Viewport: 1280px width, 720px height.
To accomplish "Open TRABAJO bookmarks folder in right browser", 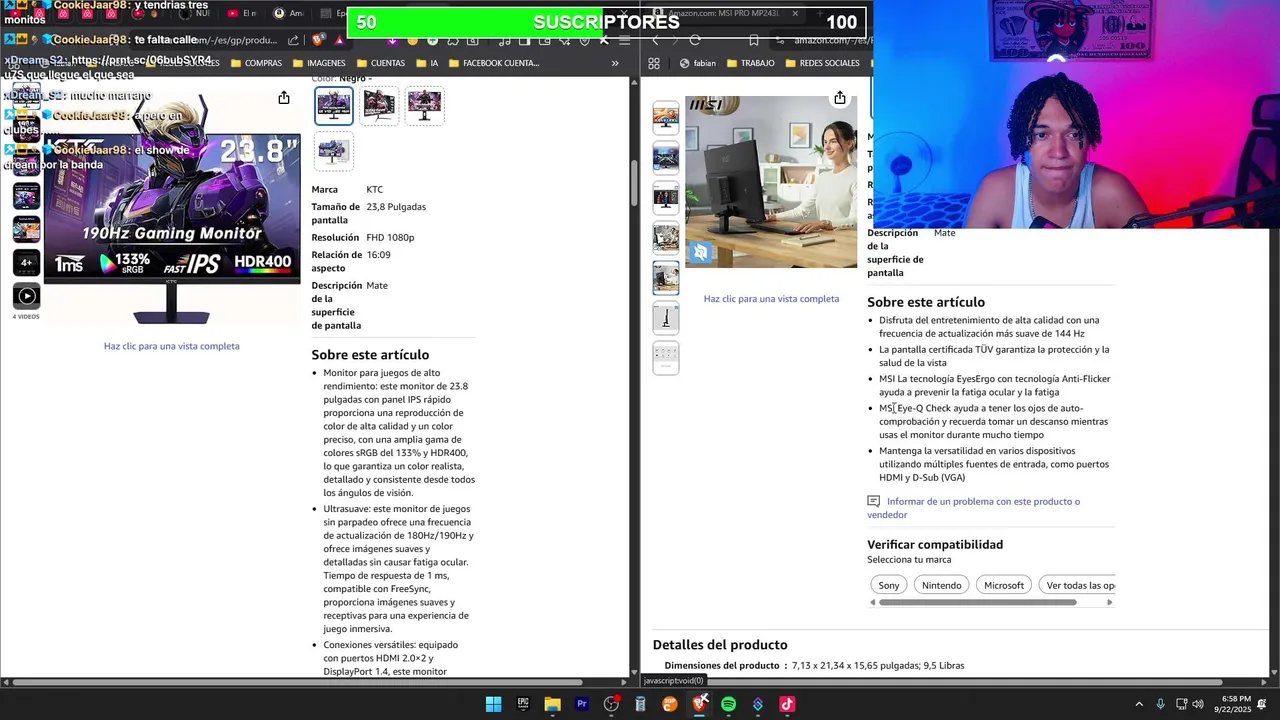I will pos(750,63).
